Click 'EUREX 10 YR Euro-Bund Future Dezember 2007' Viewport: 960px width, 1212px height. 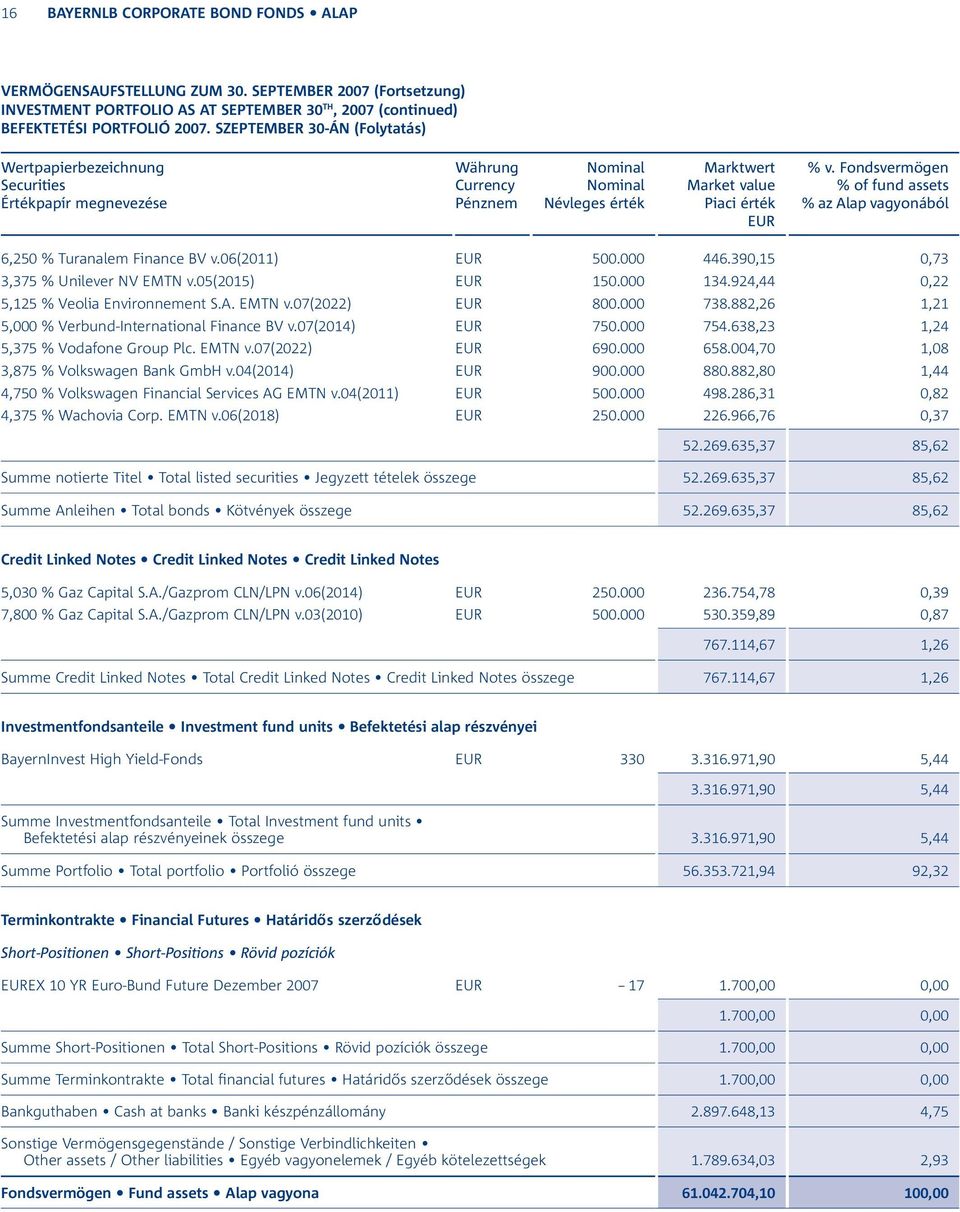(160, 986)
